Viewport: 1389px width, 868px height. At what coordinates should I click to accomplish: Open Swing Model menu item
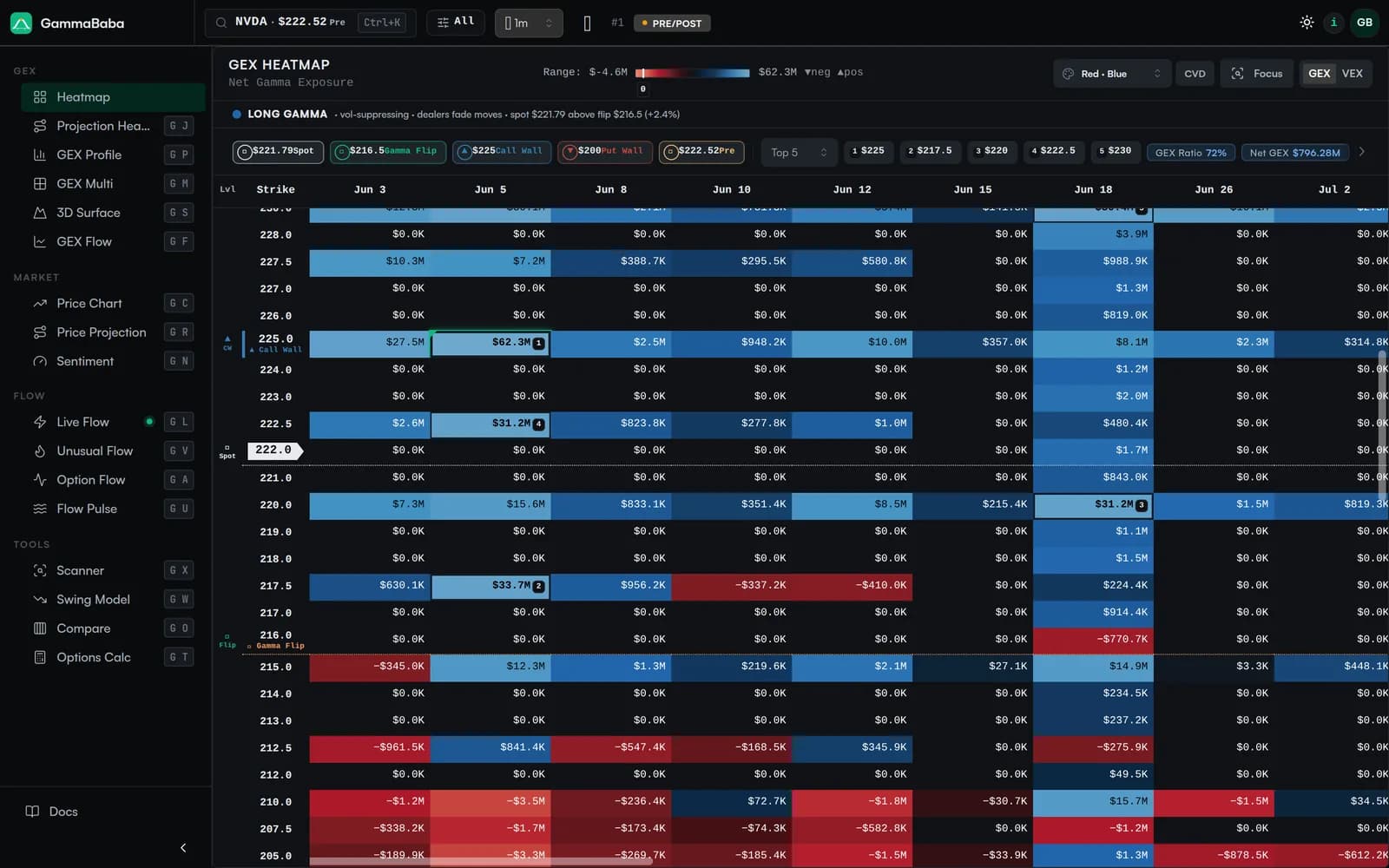click(113, 600)
